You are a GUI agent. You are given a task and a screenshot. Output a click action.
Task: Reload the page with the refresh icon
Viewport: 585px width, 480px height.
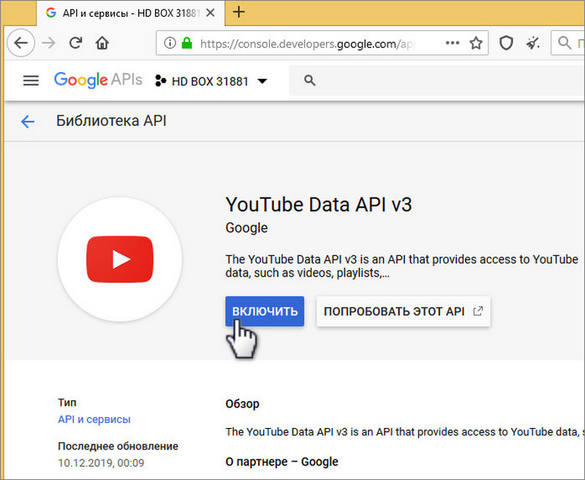[x=76, y=43]
